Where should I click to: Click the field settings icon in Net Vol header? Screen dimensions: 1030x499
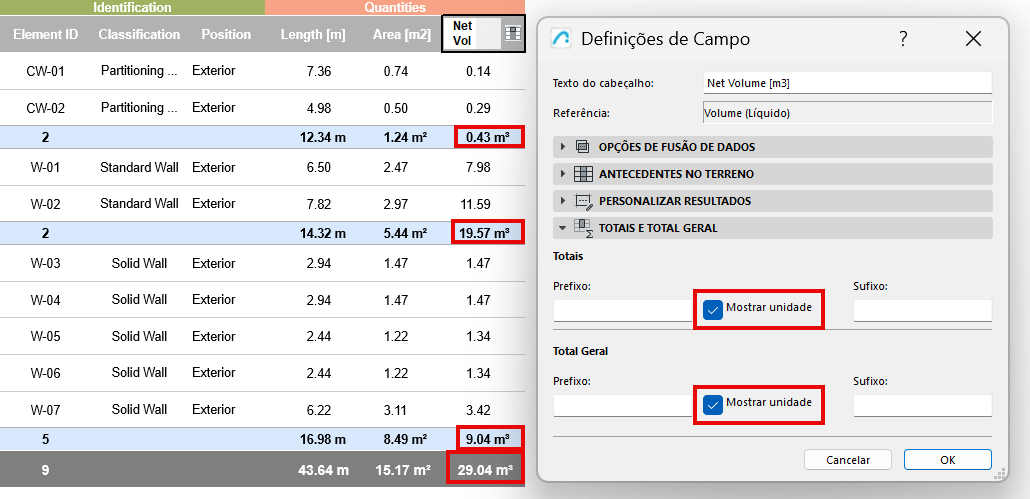[513, 33]
